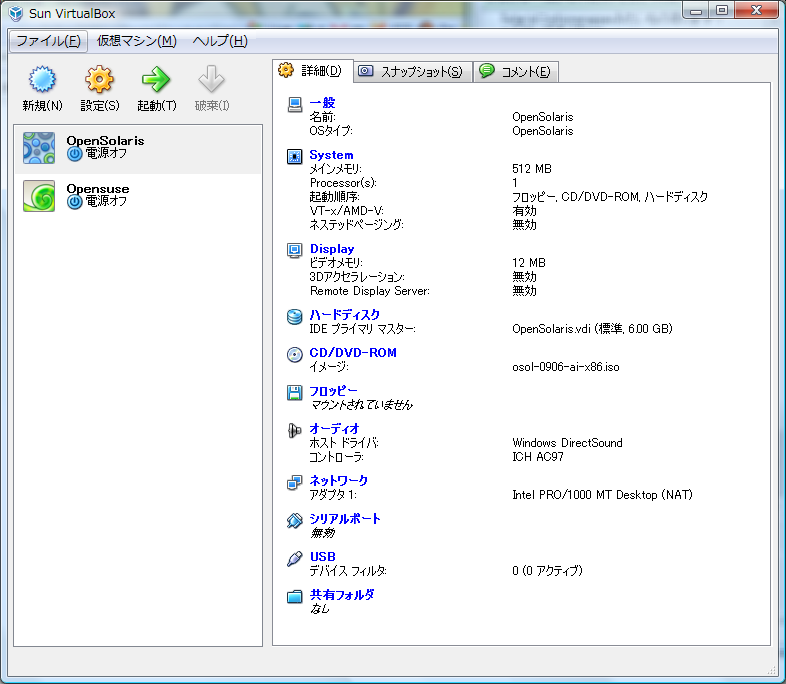
Task: Maximize the Sun VirtualBox window
Action: 722,11
